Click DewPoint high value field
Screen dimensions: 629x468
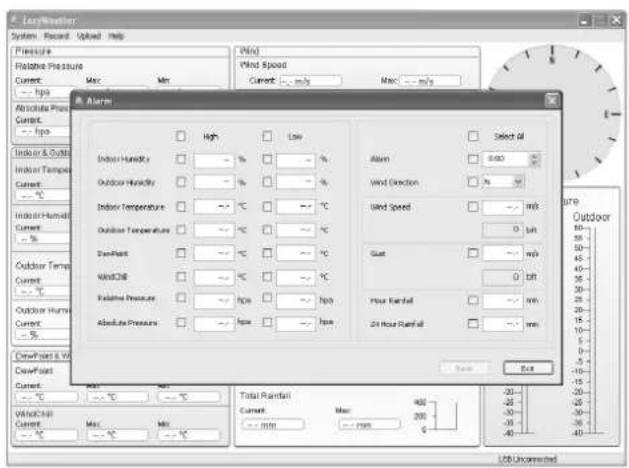click(x=214, y=254)
